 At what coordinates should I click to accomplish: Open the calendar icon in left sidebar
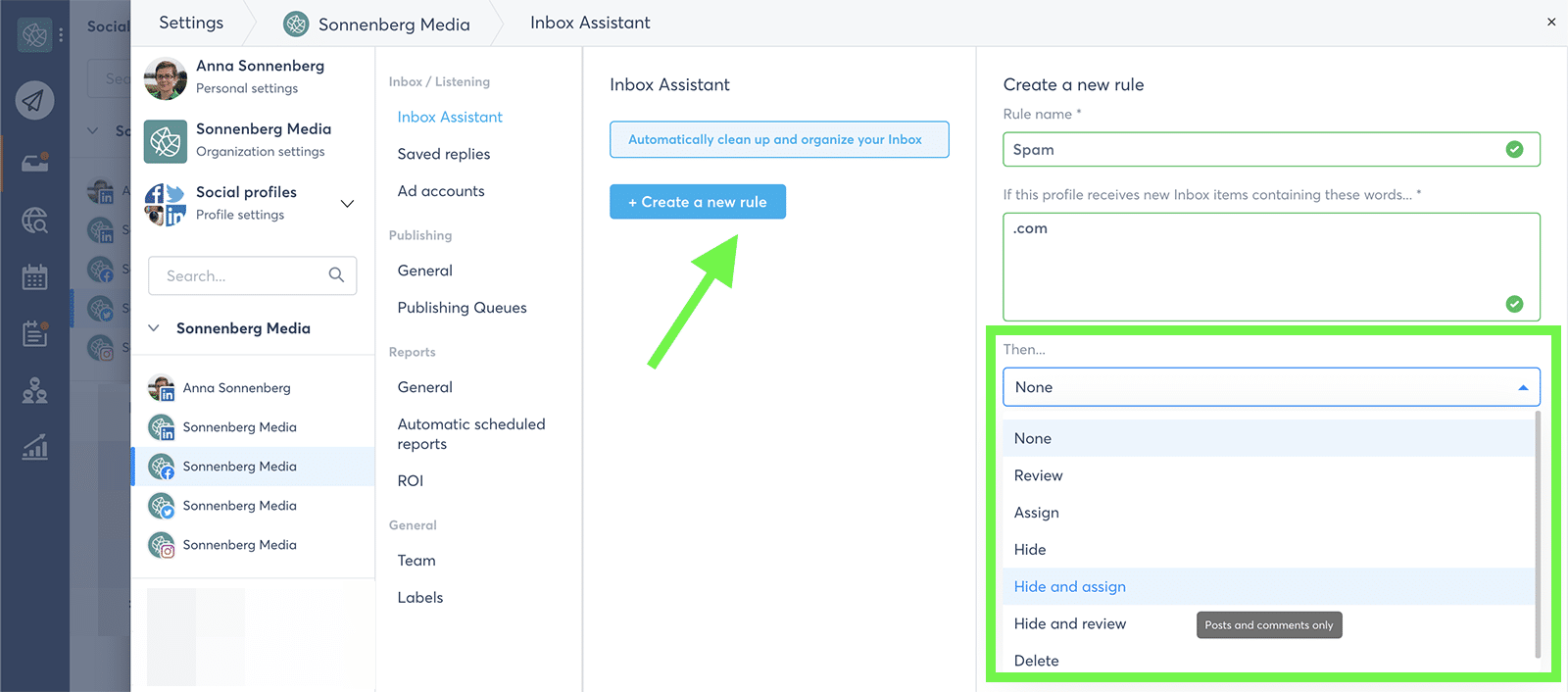tap(35, 277)
